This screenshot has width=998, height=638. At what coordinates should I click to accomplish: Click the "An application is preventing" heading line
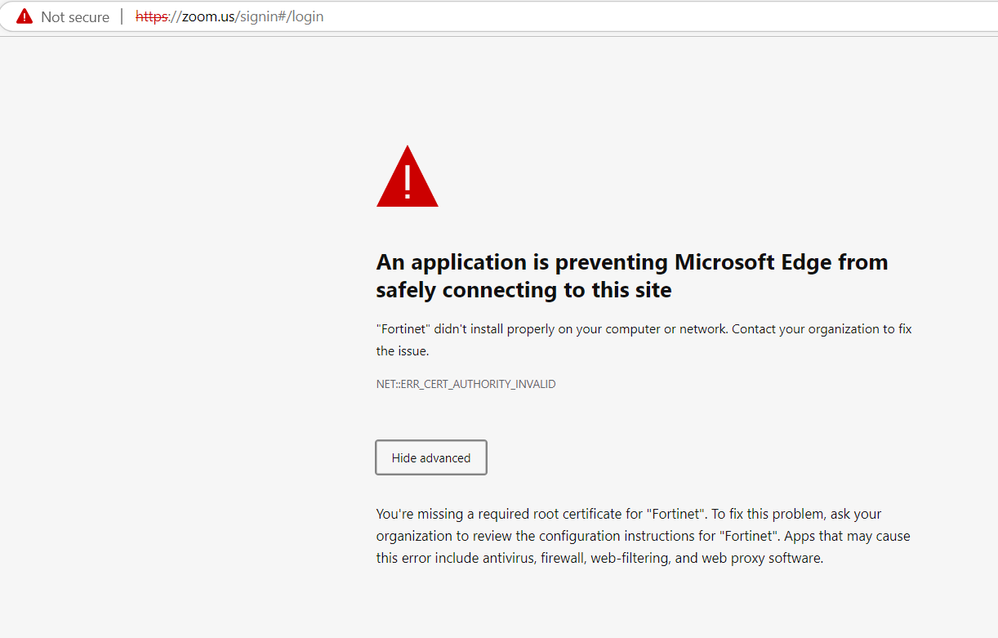click(x=631, y=262)
